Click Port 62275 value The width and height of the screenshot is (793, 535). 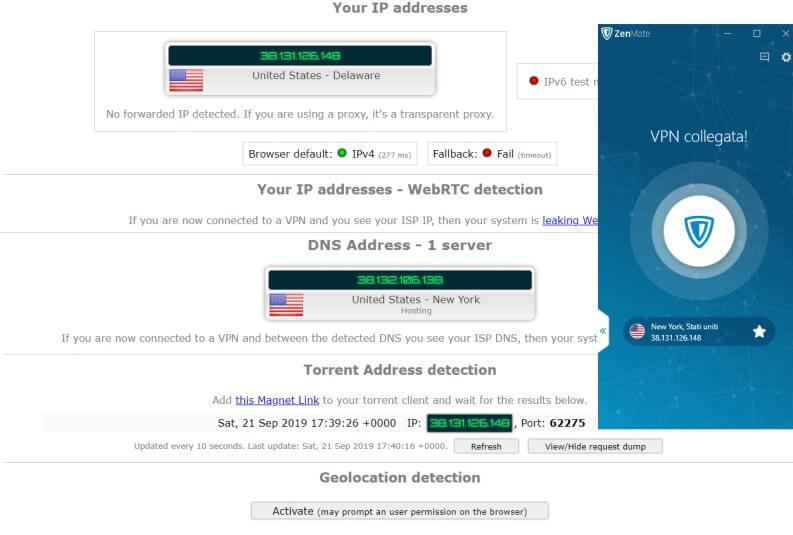click(x=567, y=423)
